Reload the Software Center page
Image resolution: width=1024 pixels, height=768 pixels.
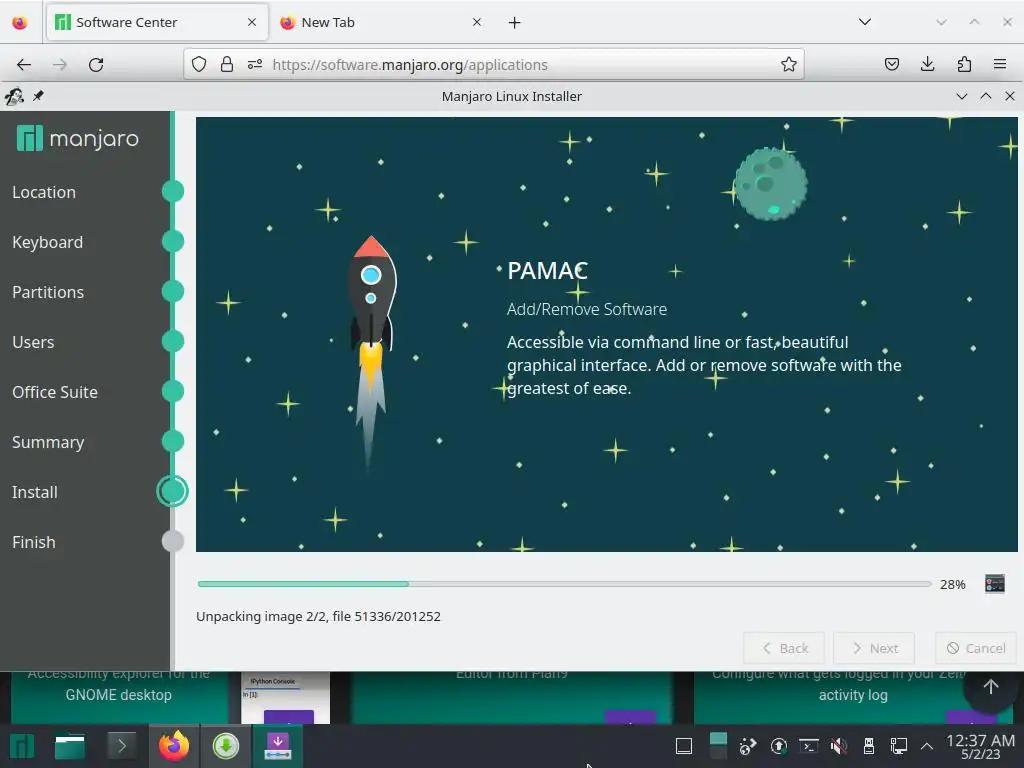96,65
